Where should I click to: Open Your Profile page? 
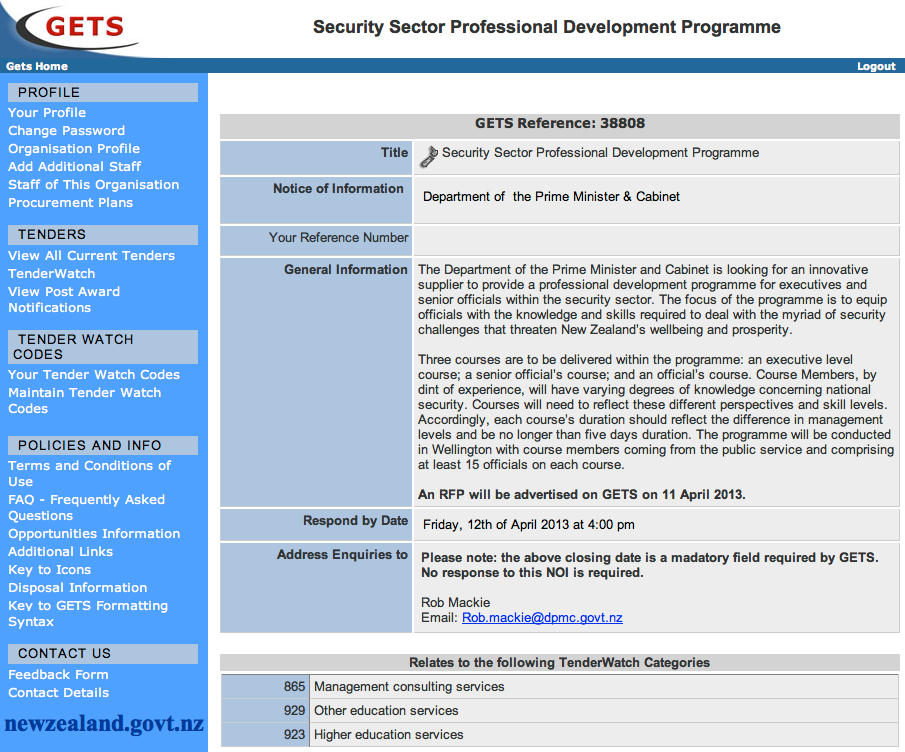tap(47, 113)
